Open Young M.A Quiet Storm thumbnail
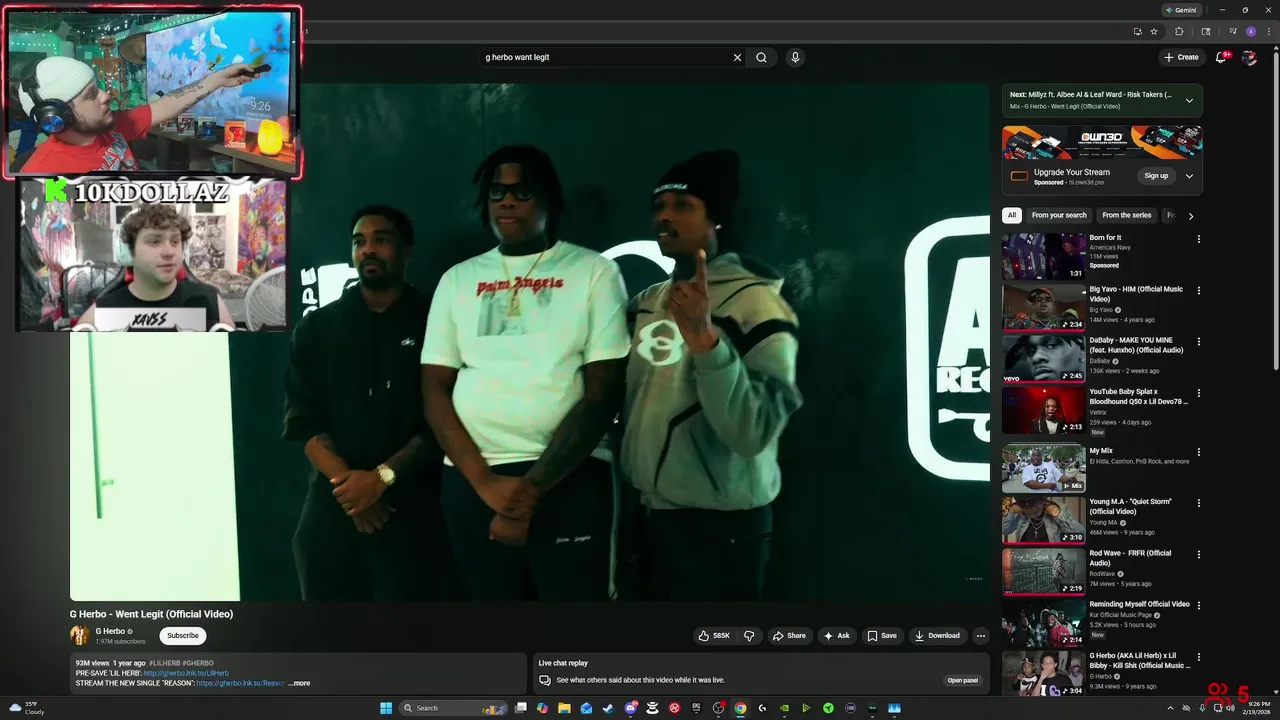1280x720 pixels. [1044, 520]
